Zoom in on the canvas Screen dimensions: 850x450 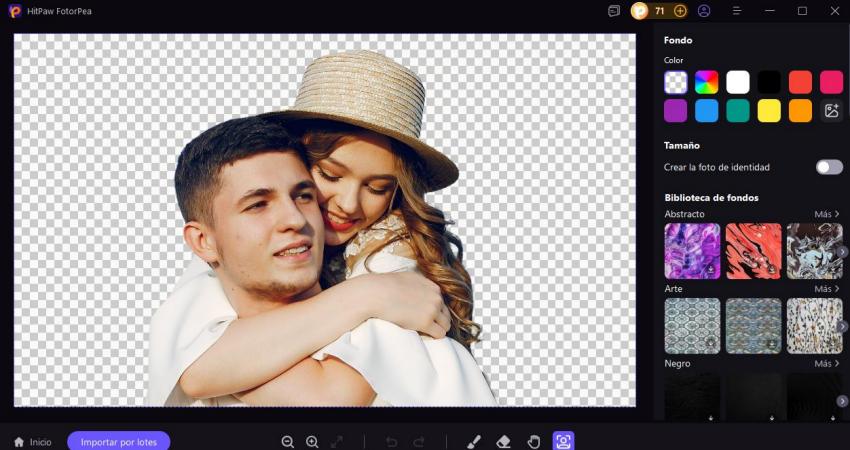coord(312,441)
